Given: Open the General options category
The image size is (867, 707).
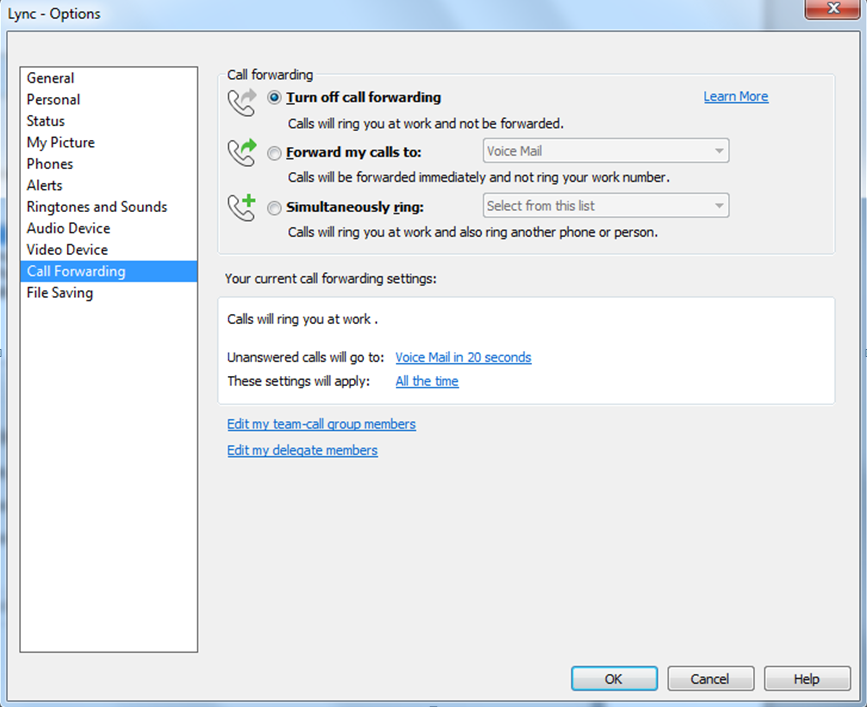Looking at the screenshot, I should click(x=51, y=78).
